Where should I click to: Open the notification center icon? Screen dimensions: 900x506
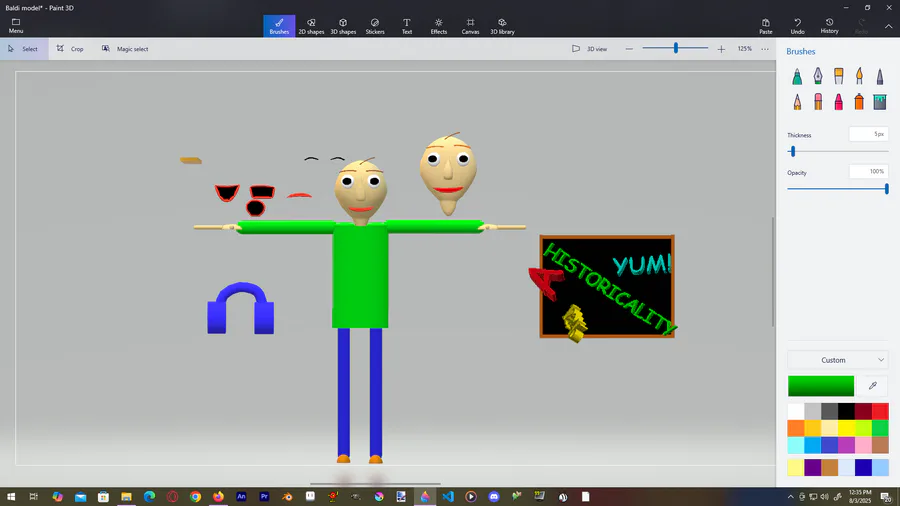pos(887,497)
